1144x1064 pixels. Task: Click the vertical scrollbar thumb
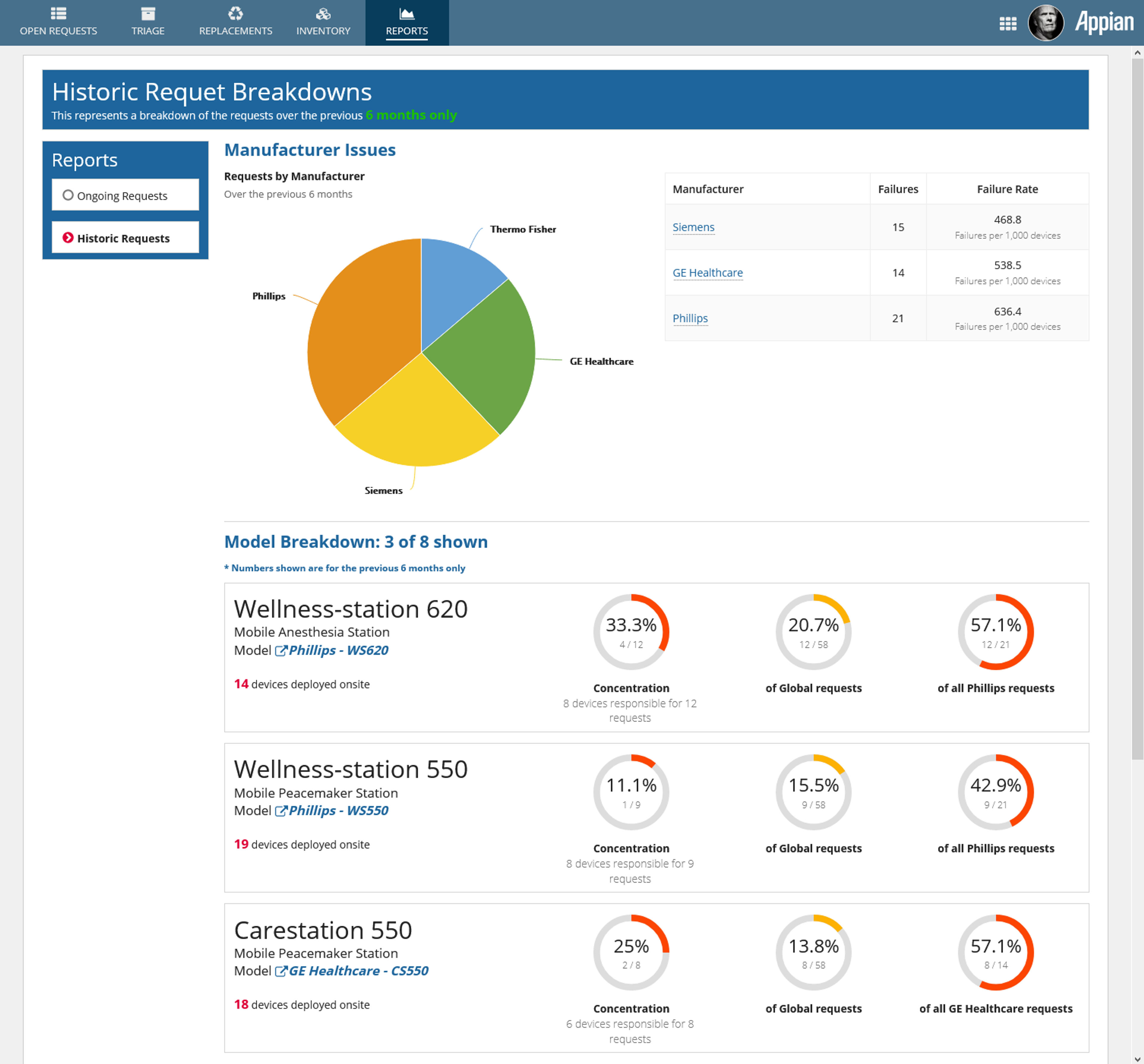(1137, 409)
